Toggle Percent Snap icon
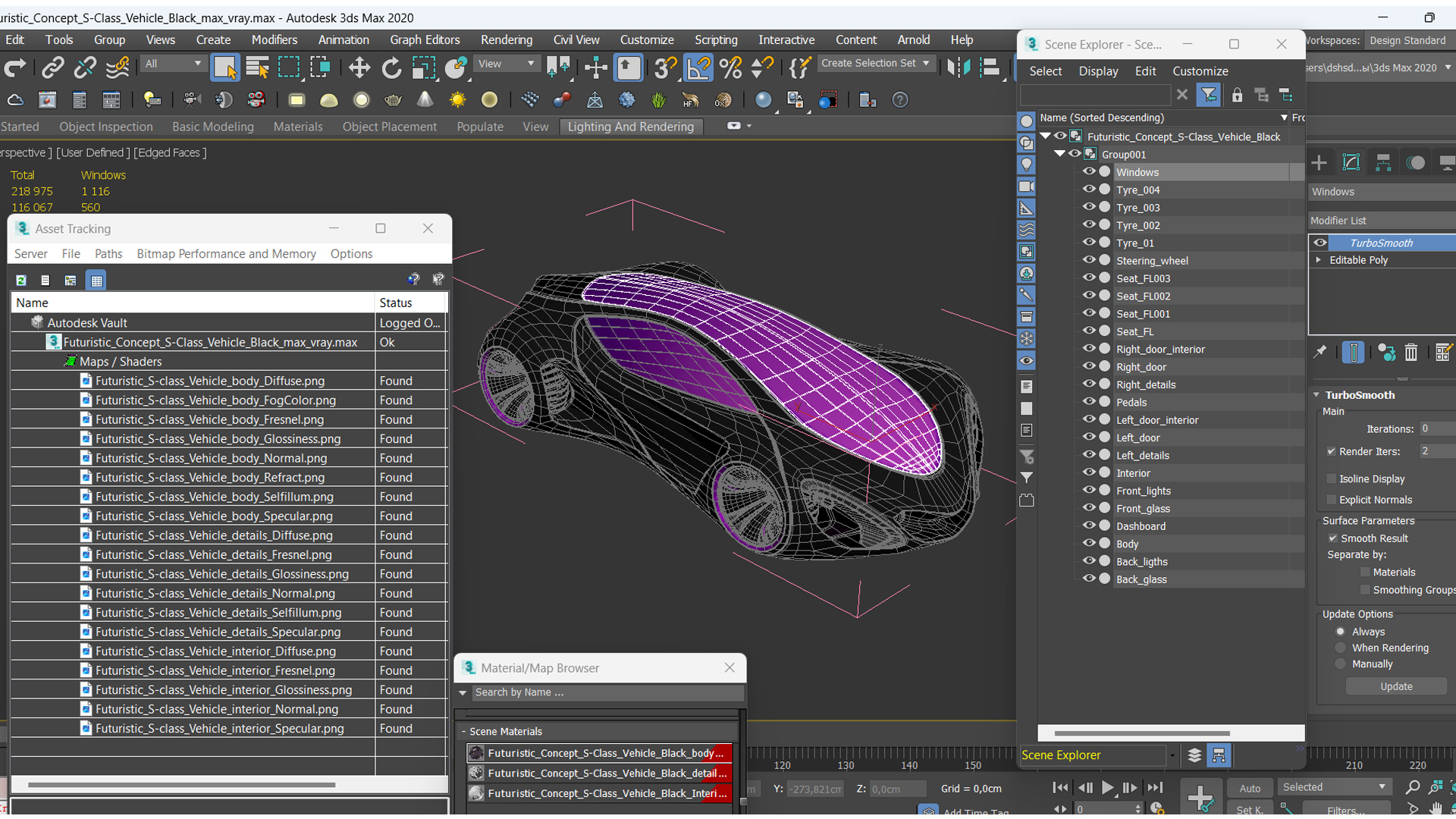 pyautogui.click(x=730, y=68)
